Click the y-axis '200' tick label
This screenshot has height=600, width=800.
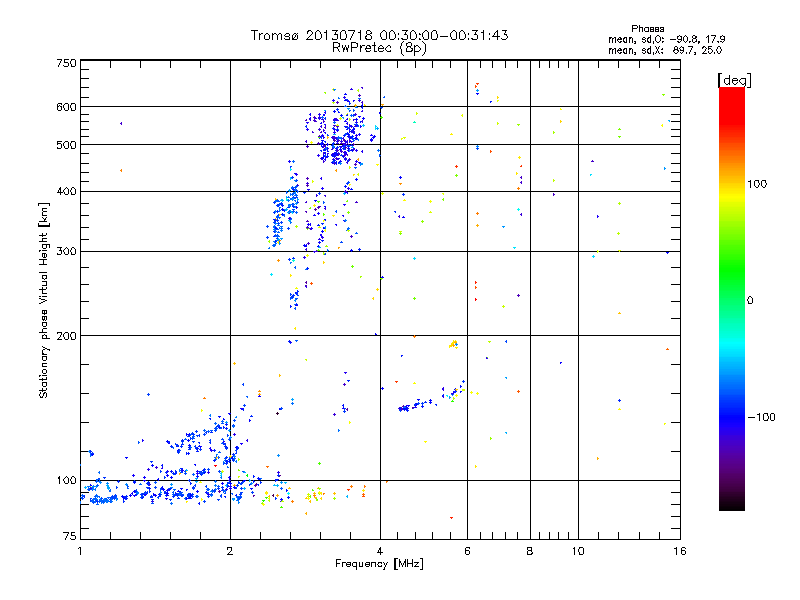[x=66, y=336]
